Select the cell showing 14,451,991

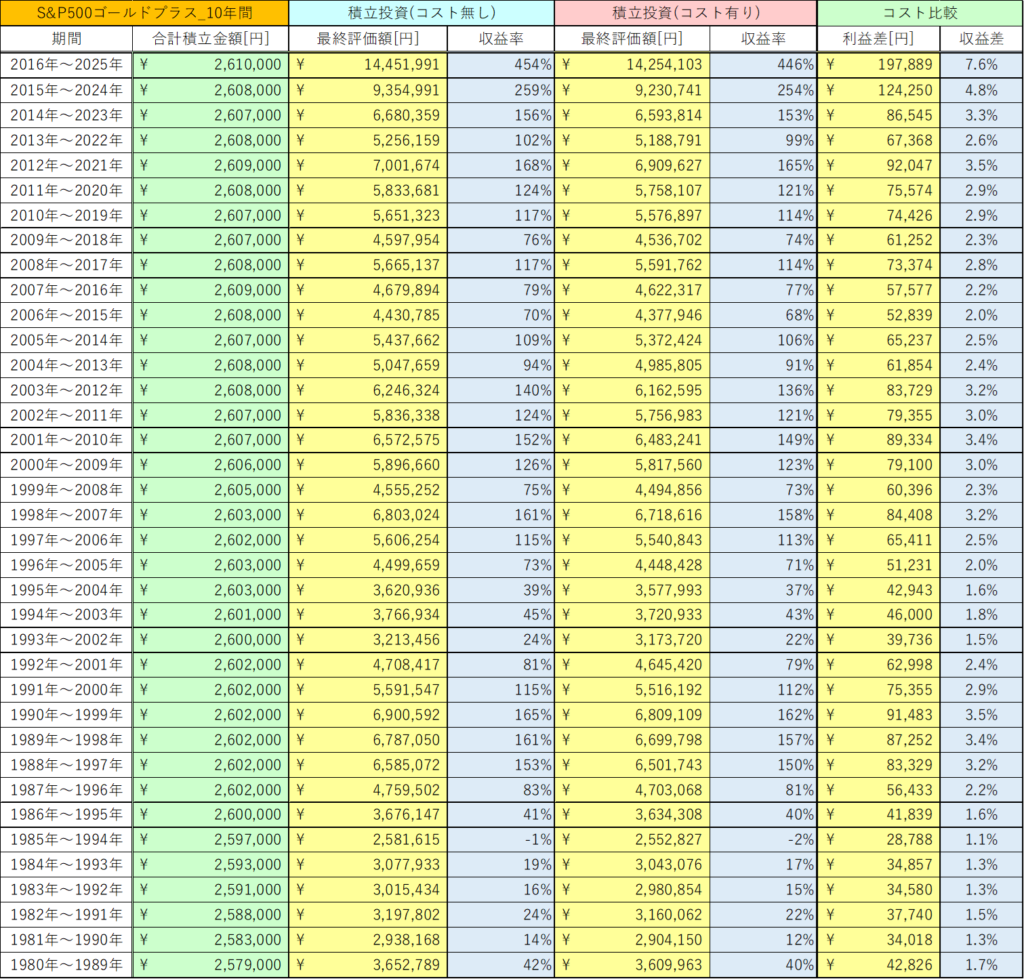click(x=368, y=65)
